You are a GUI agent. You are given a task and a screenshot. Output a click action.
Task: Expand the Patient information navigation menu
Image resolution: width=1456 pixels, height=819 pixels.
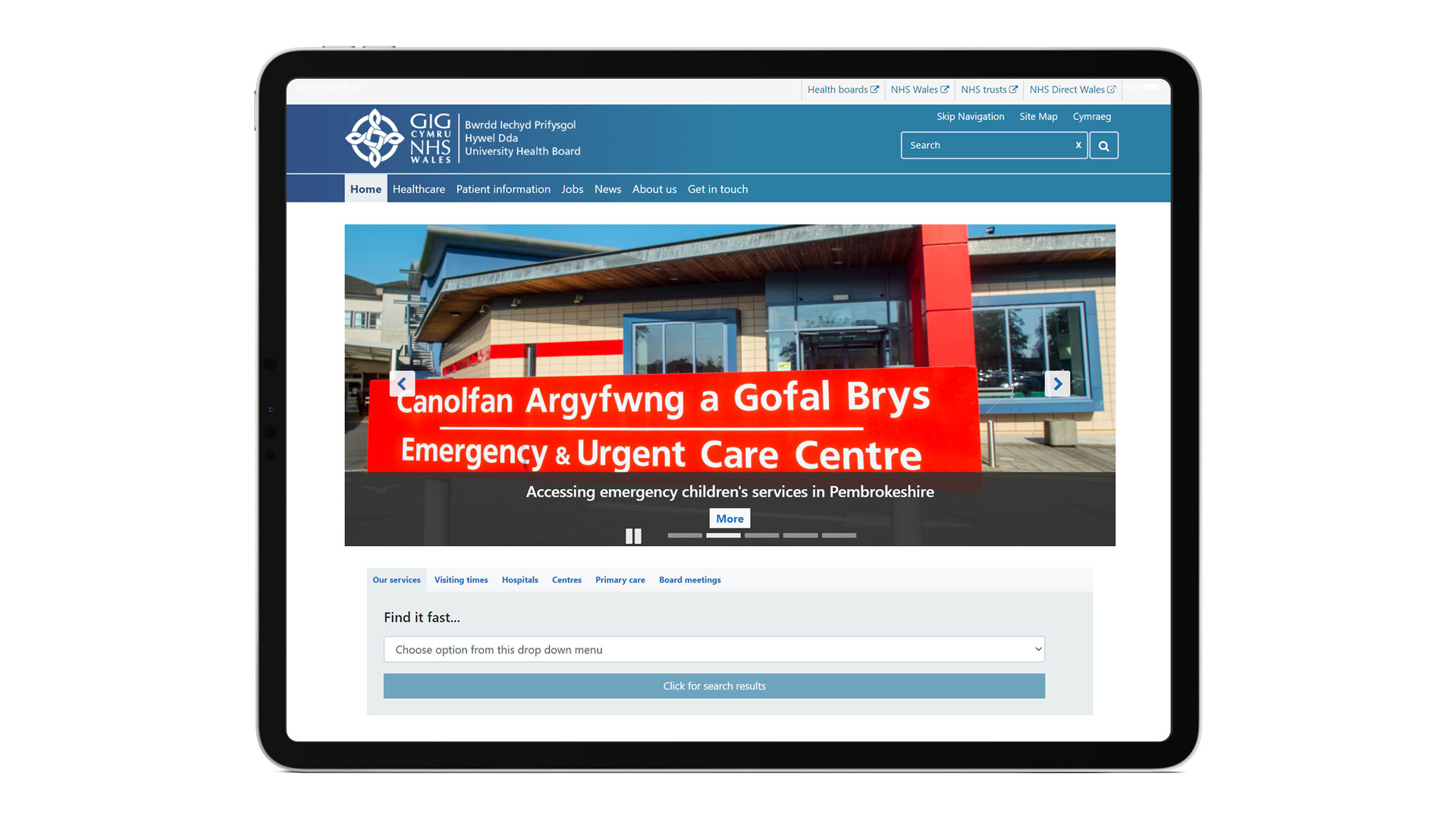click(x=503, y=189)
